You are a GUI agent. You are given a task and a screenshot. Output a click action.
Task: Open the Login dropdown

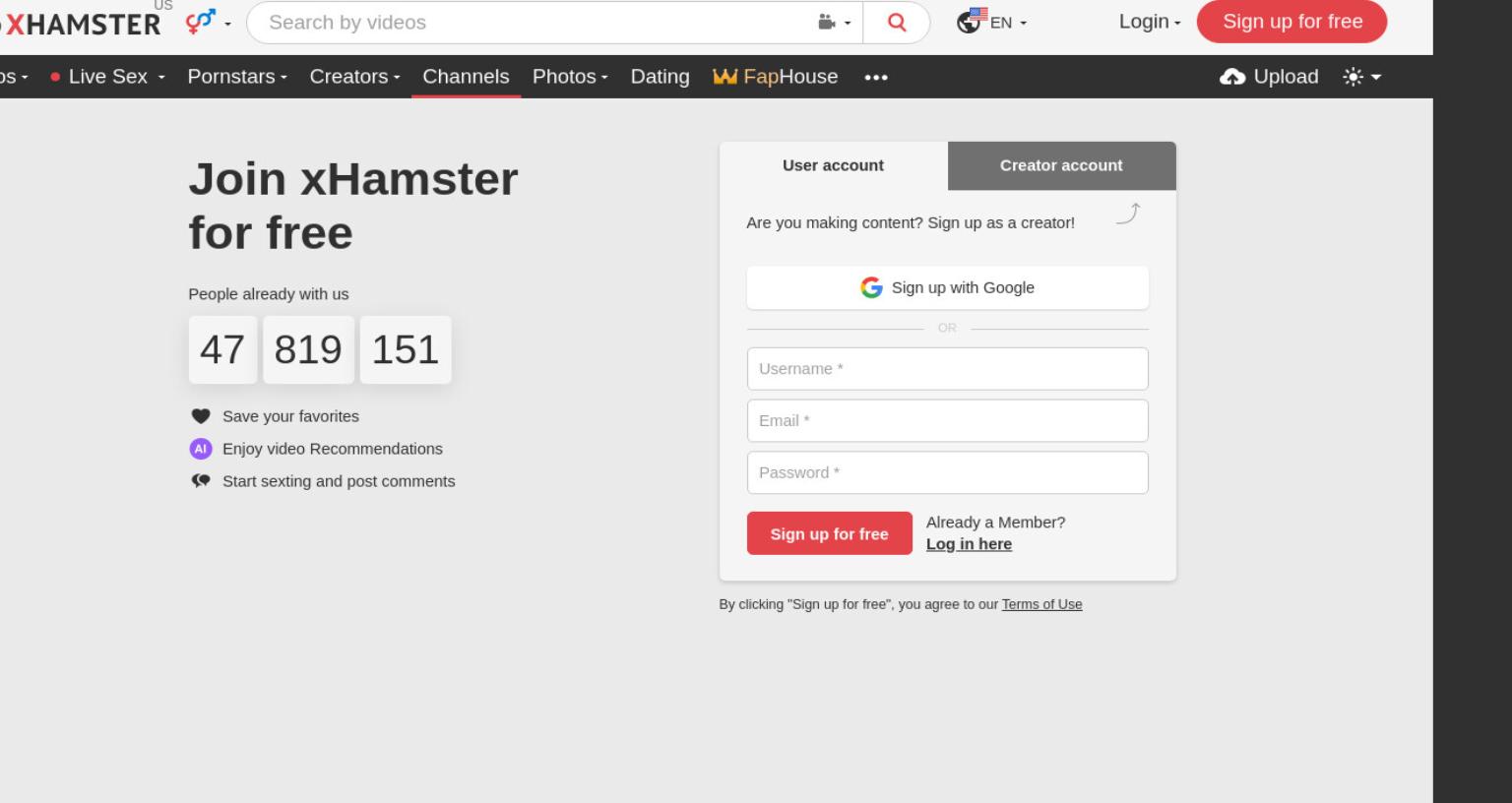(x=1149, y=22)
